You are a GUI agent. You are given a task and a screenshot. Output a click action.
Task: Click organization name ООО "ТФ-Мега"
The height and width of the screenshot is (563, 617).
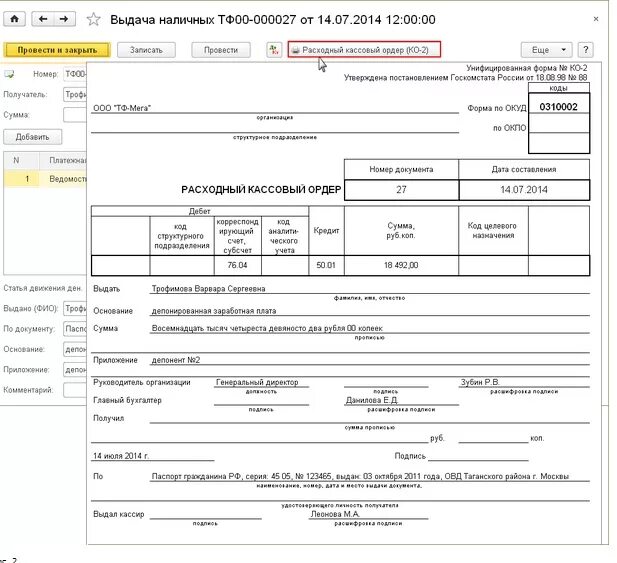point(122,108)
